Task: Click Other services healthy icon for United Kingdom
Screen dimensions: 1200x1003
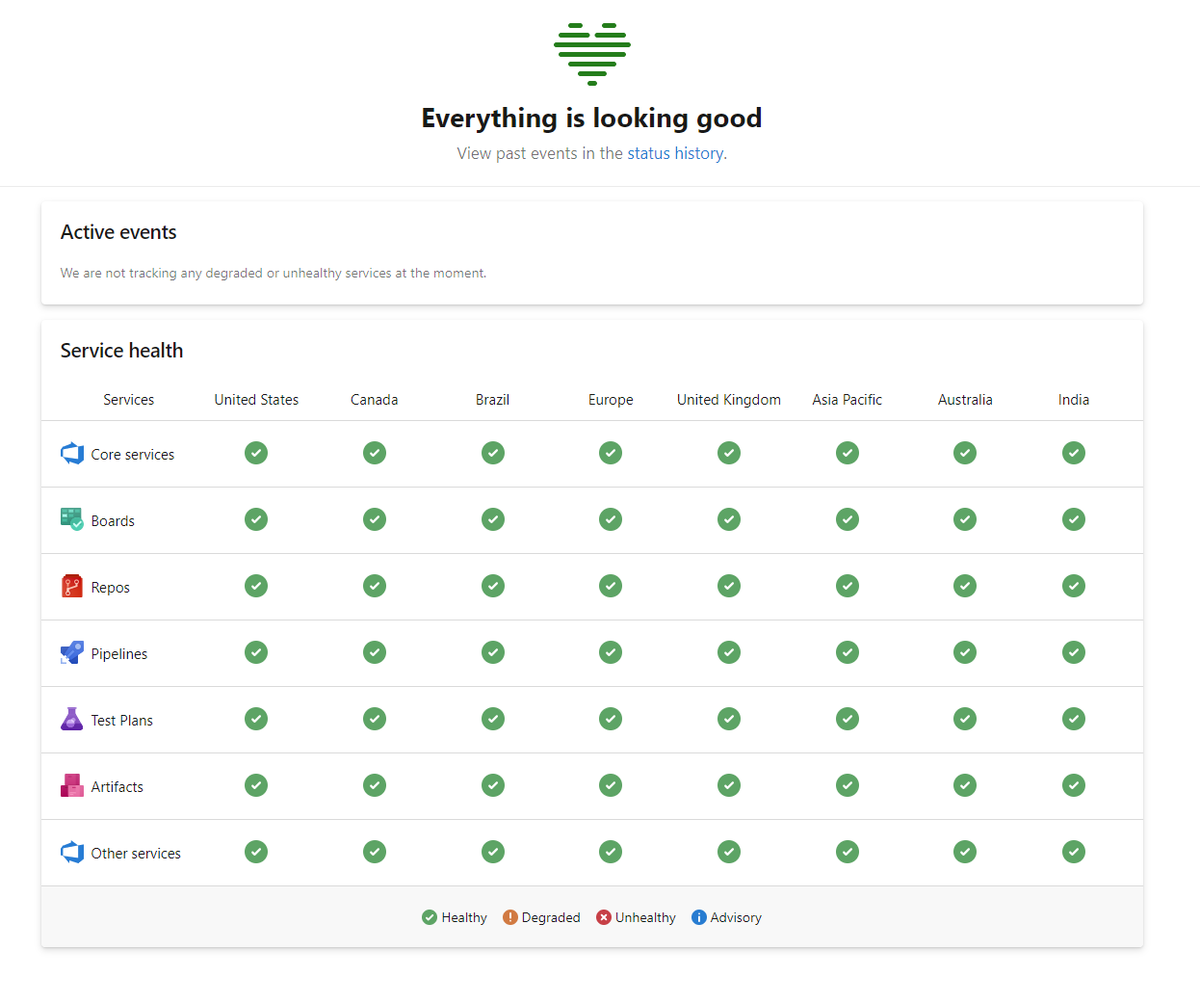Action: click(729, 852)
